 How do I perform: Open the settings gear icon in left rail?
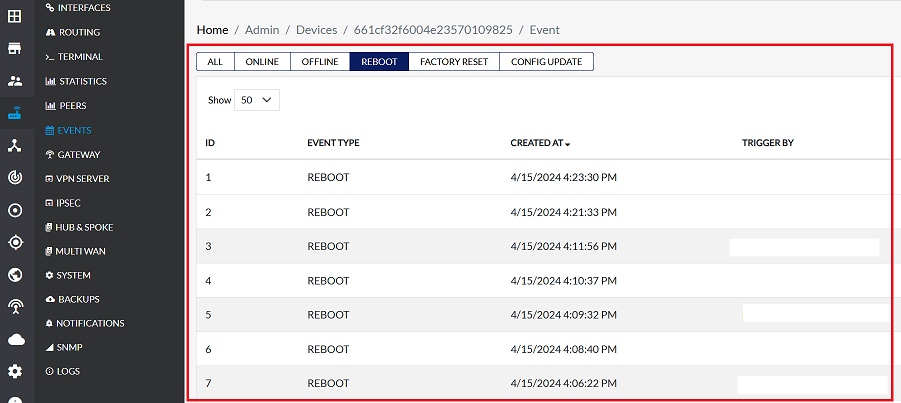(x=14, y=372)
